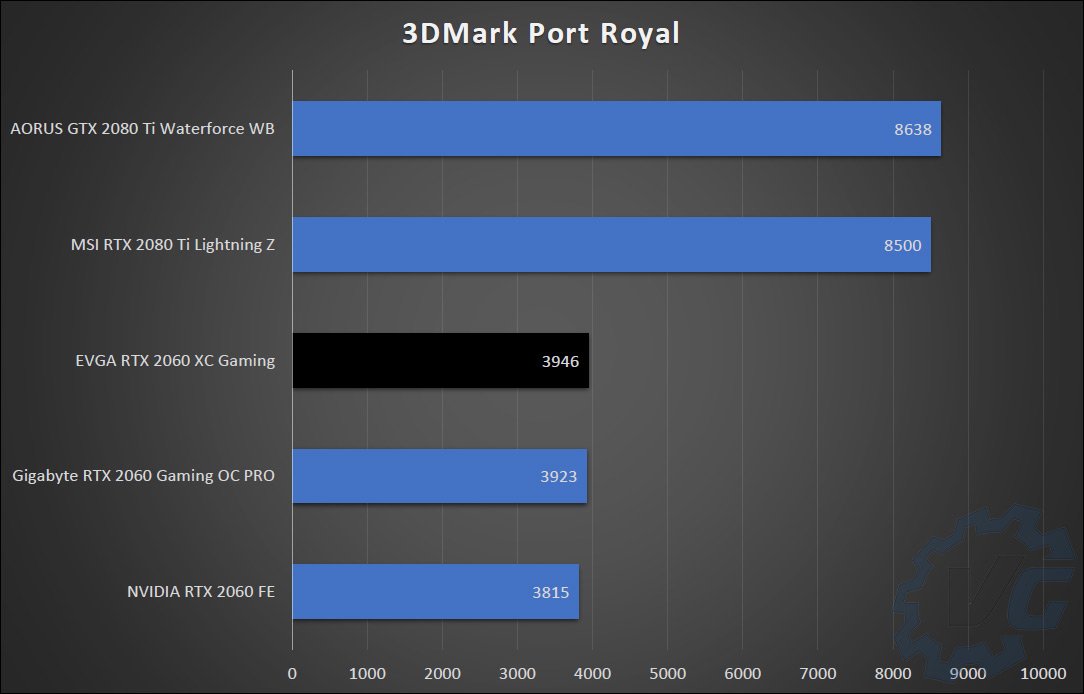Click the MSI RTX 2080 Ti Lightning Z label
The image size is (1084, 694).
click(173, 245)
